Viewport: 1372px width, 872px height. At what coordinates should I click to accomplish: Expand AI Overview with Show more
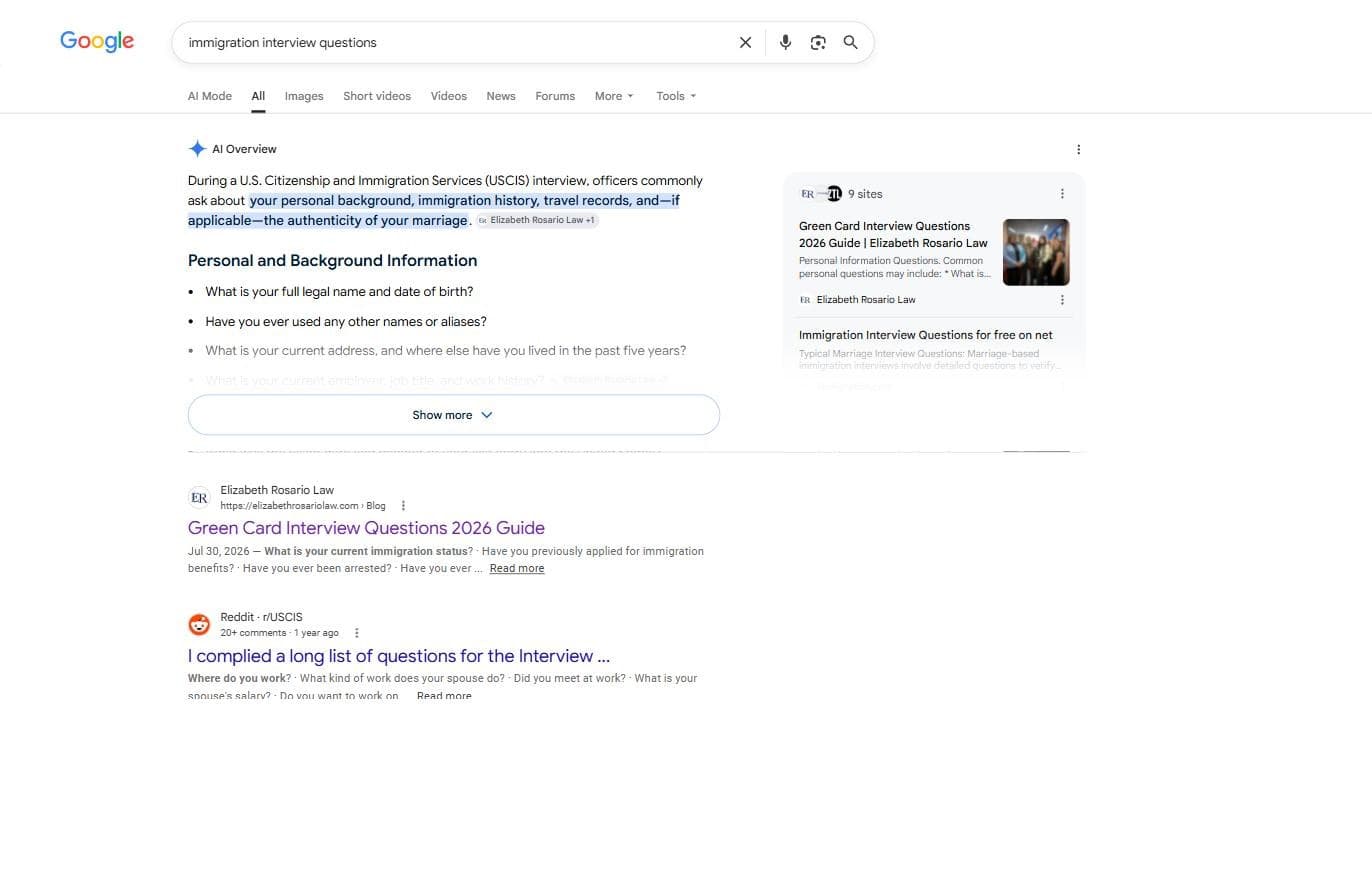coord(454,415)
